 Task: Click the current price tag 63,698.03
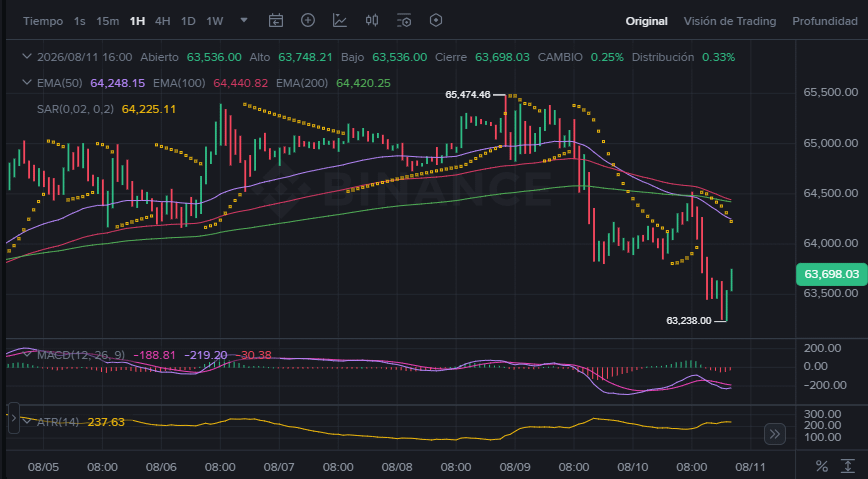coord(831,274)
